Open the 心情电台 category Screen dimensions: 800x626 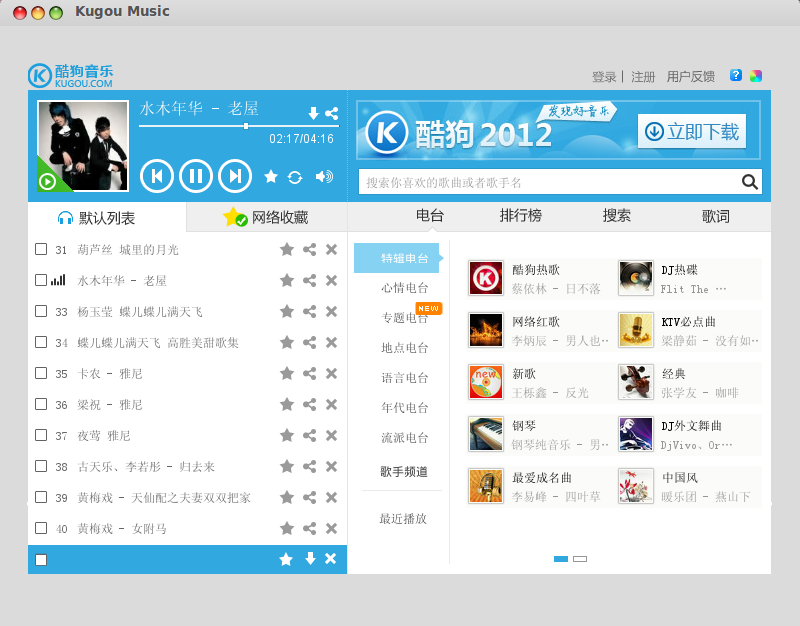pyautogui.click(x=405, y=288)
